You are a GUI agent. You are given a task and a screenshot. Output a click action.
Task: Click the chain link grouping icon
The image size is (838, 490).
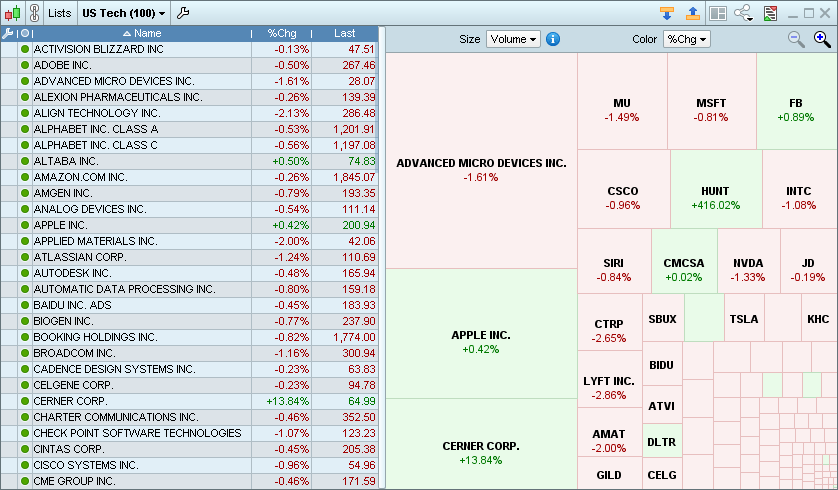pos(34,13)
